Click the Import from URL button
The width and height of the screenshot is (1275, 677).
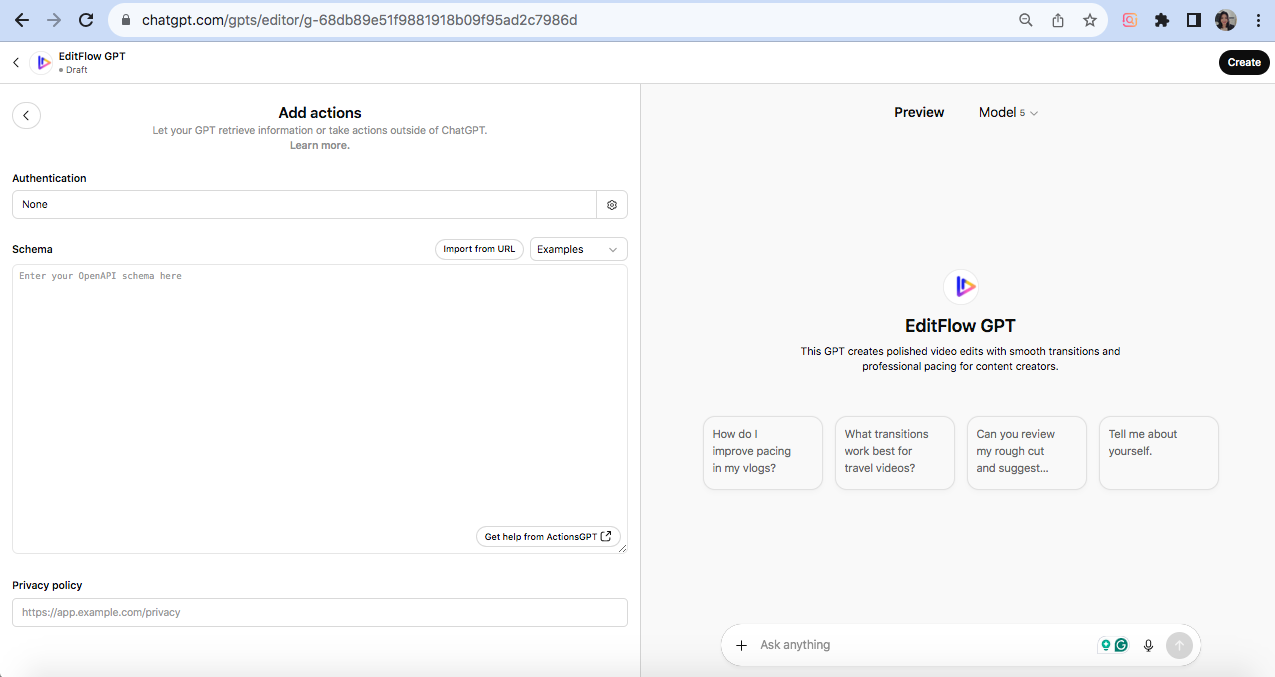click(x=479, y=249)
